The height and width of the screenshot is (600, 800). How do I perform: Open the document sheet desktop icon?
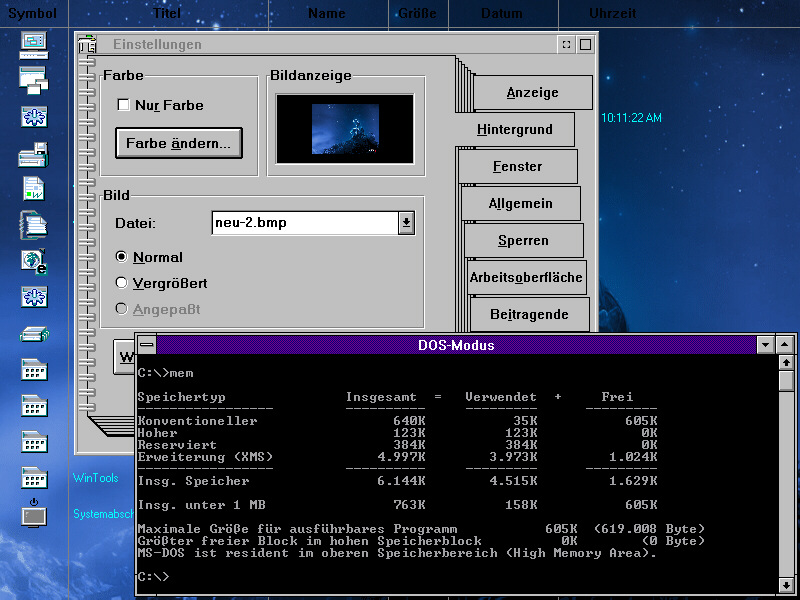click(34, 189)
